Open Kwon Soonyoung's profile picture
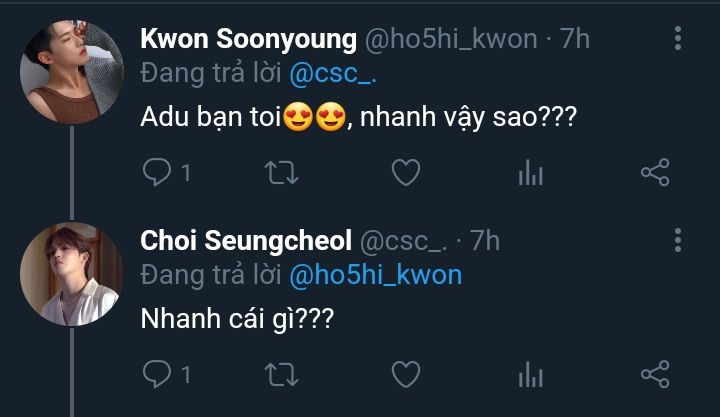This screenshot has width=720, height=417. 71,71
